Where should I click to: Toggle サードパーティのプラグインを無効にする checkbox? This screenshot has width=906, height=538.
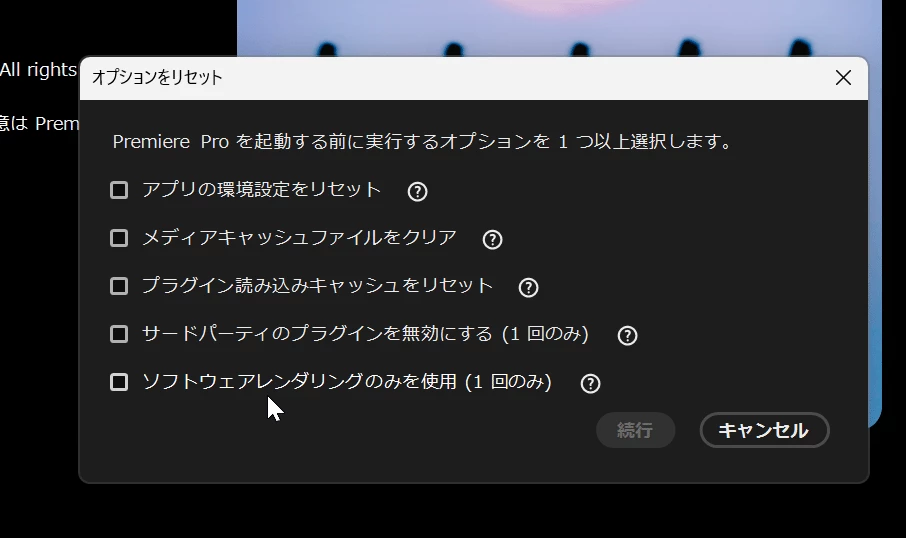tap(119, 334)
